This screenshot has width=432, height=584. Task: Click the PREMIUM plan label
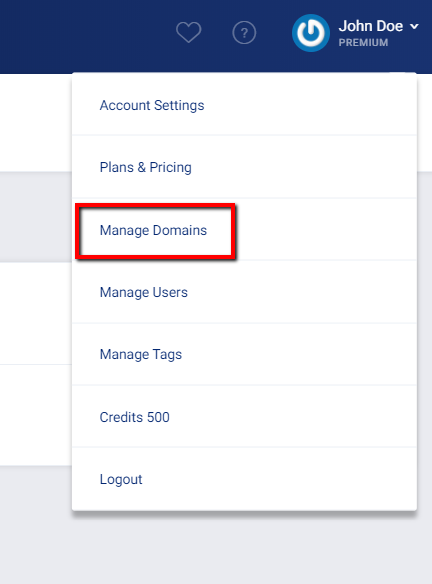[363, 43]
